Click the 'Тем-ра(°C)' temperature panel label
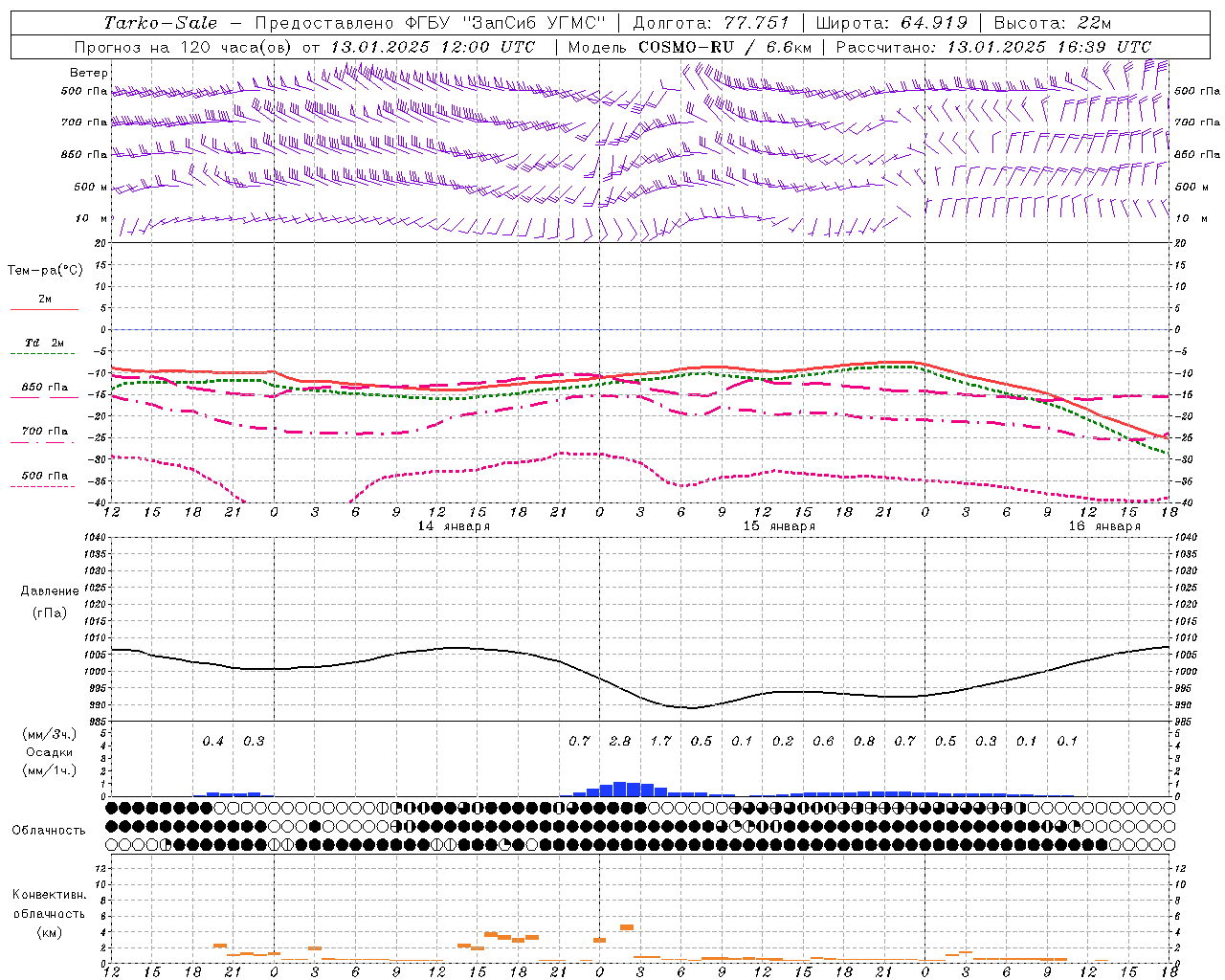The image size is (1225, 980). tap(45, 270)
